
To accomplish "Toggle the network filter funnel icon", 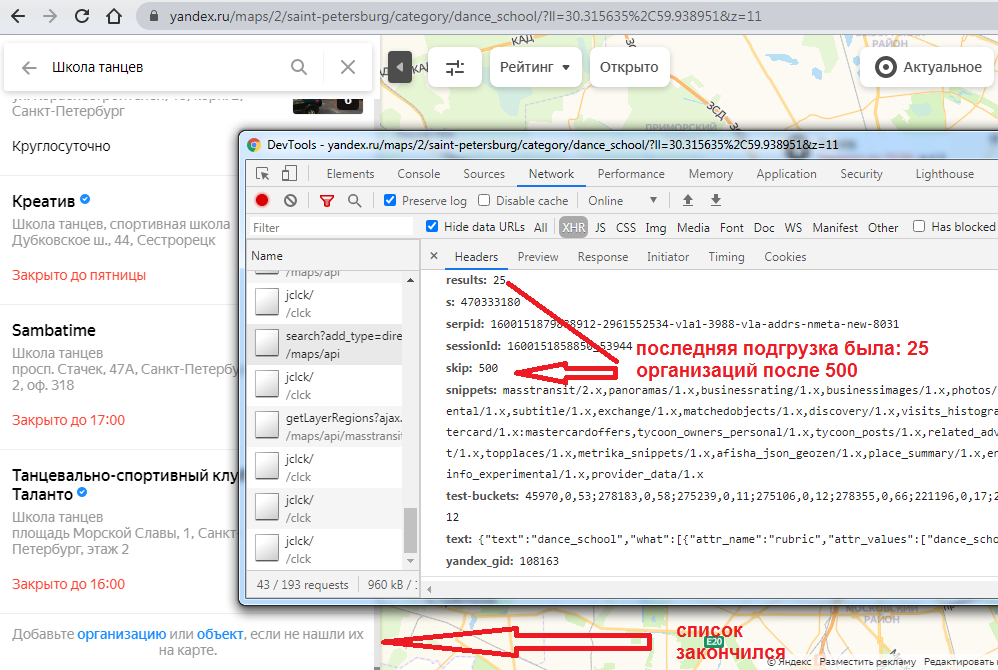I will (x=326, y=201).
